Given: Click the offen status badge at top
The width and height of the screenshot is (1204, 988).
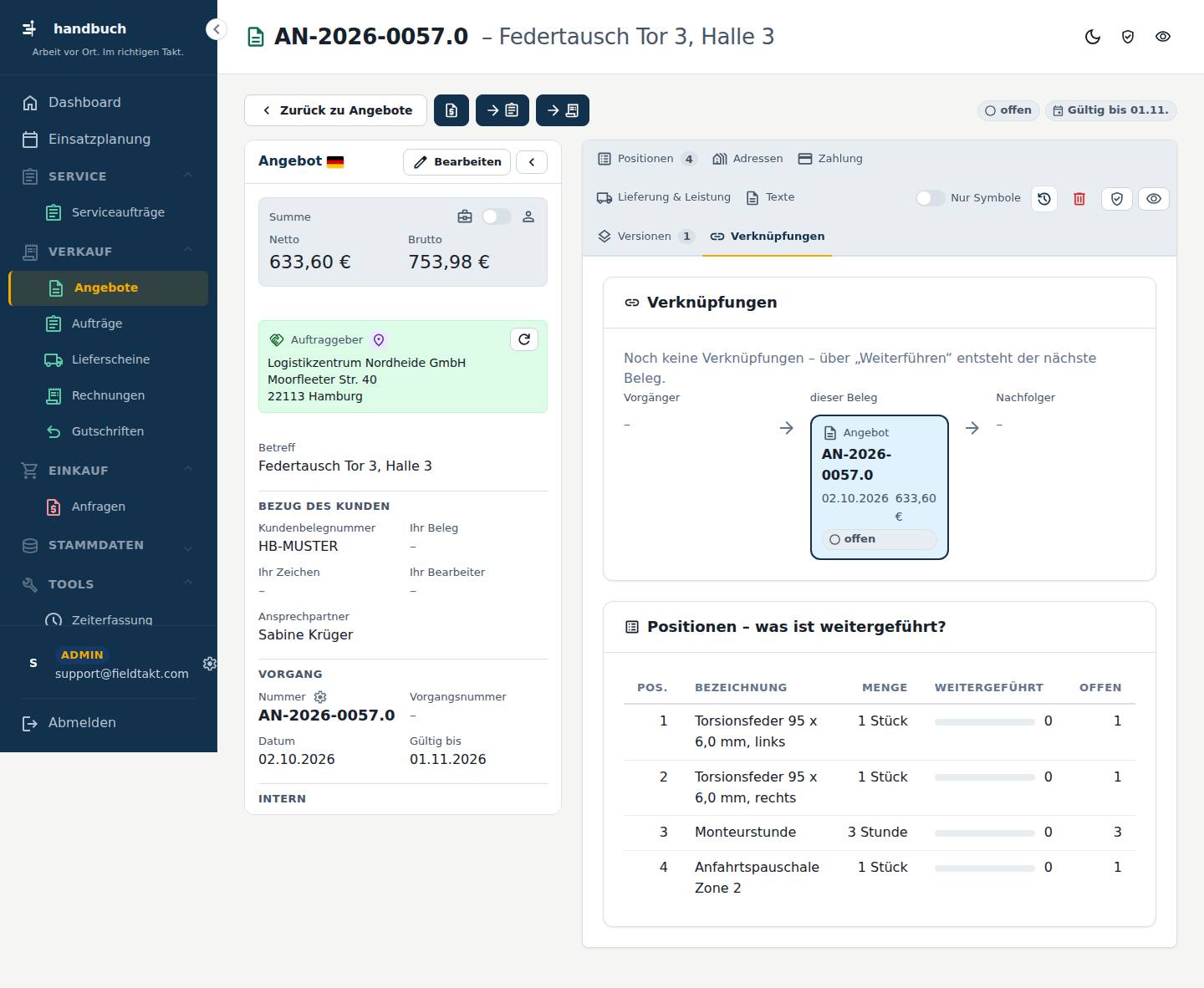Looking at the screenshot, I should pyautogui.click(x=1008, y=110).
